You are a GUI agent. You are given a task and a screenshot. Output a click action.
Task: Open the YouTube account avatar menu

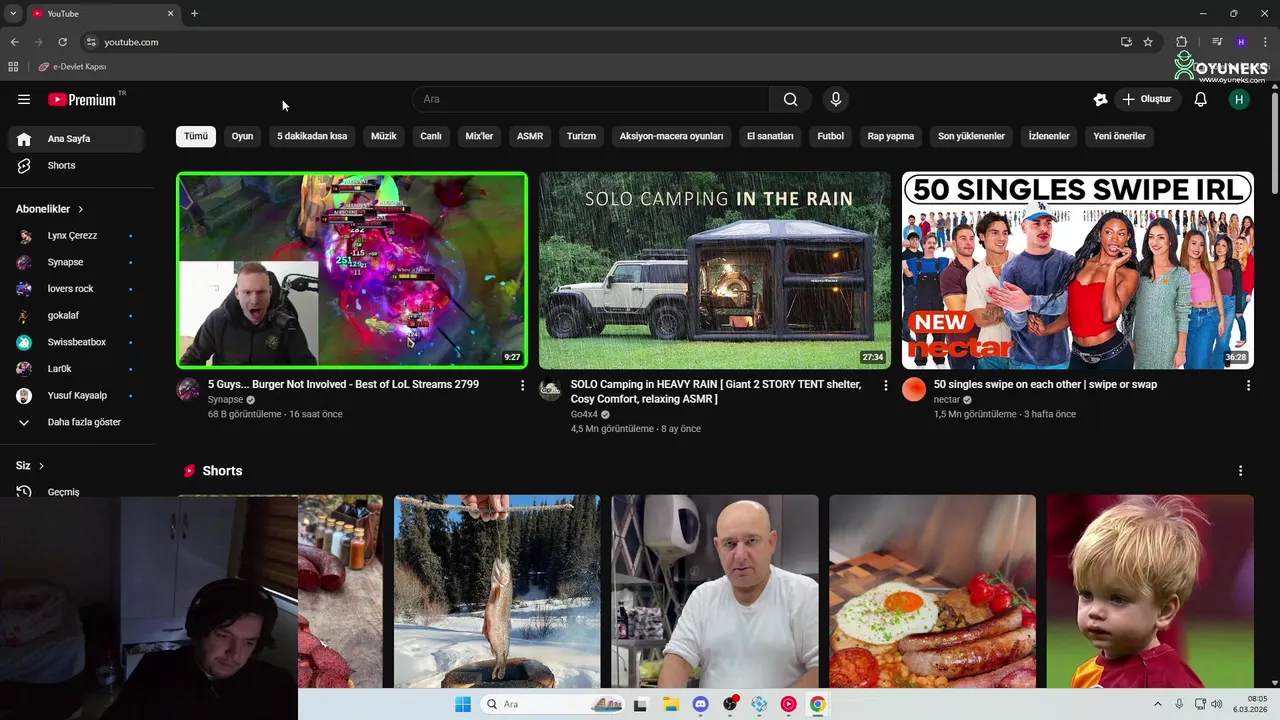click(x=1239, y=99)
